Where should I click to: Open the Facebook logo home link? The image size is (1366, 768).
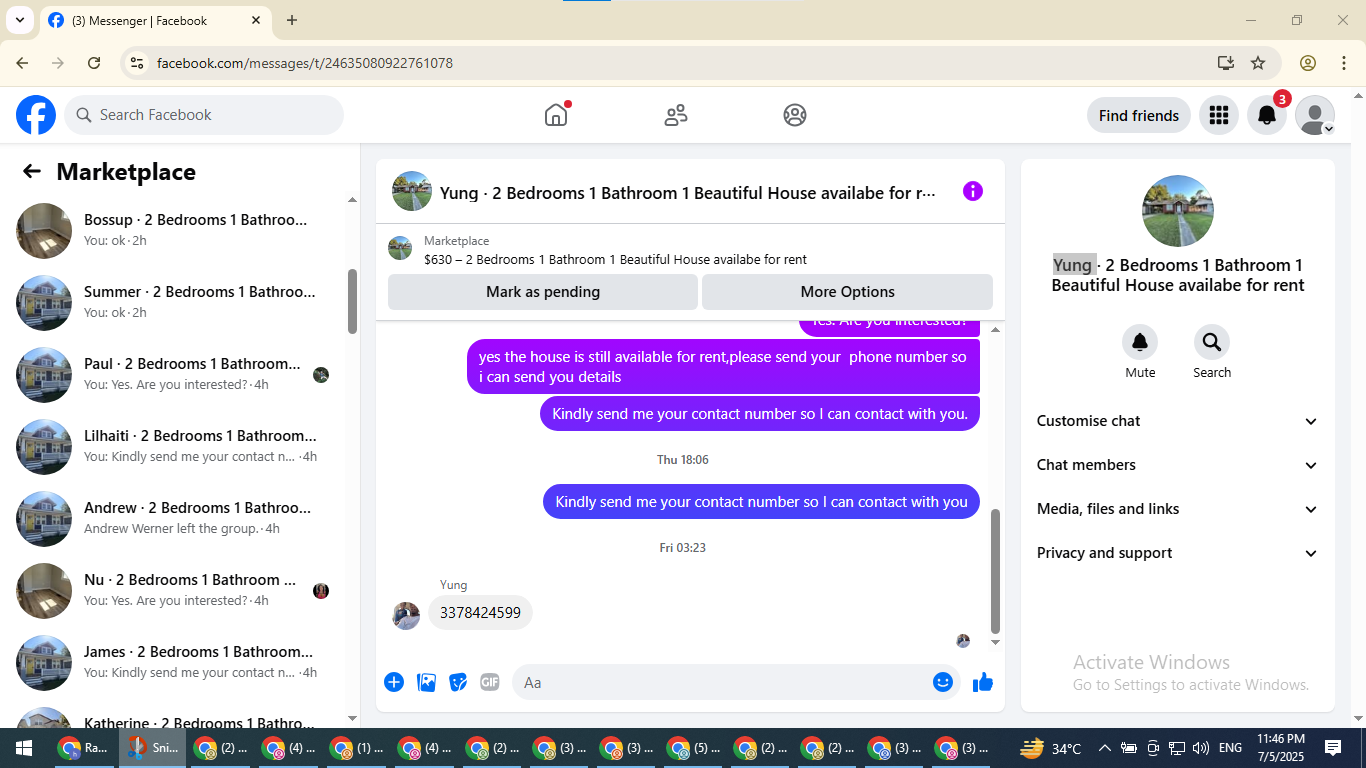[x=36, y=115]
